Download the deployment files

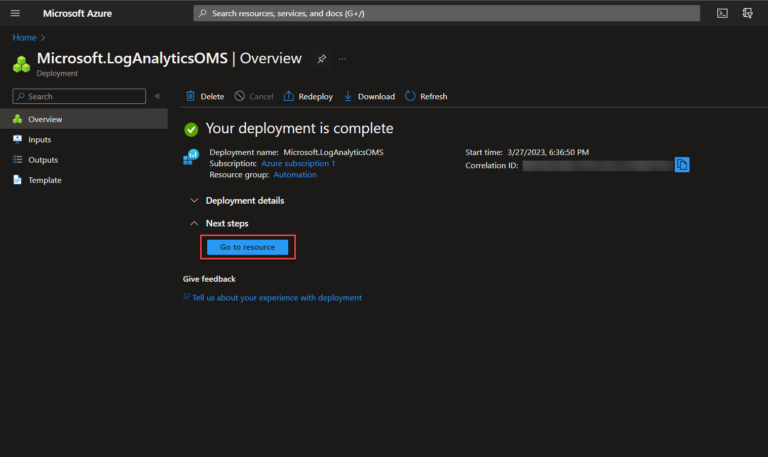[x=369, y=96]
